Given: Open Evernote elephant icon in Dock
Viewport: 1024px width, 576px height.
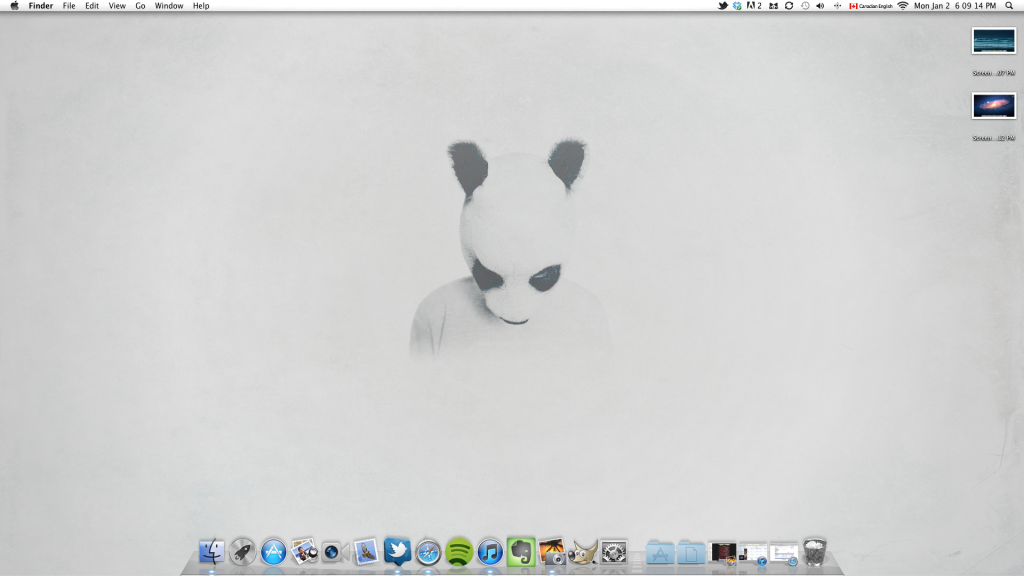Looking at the screenshot, I should pos(520,551).
